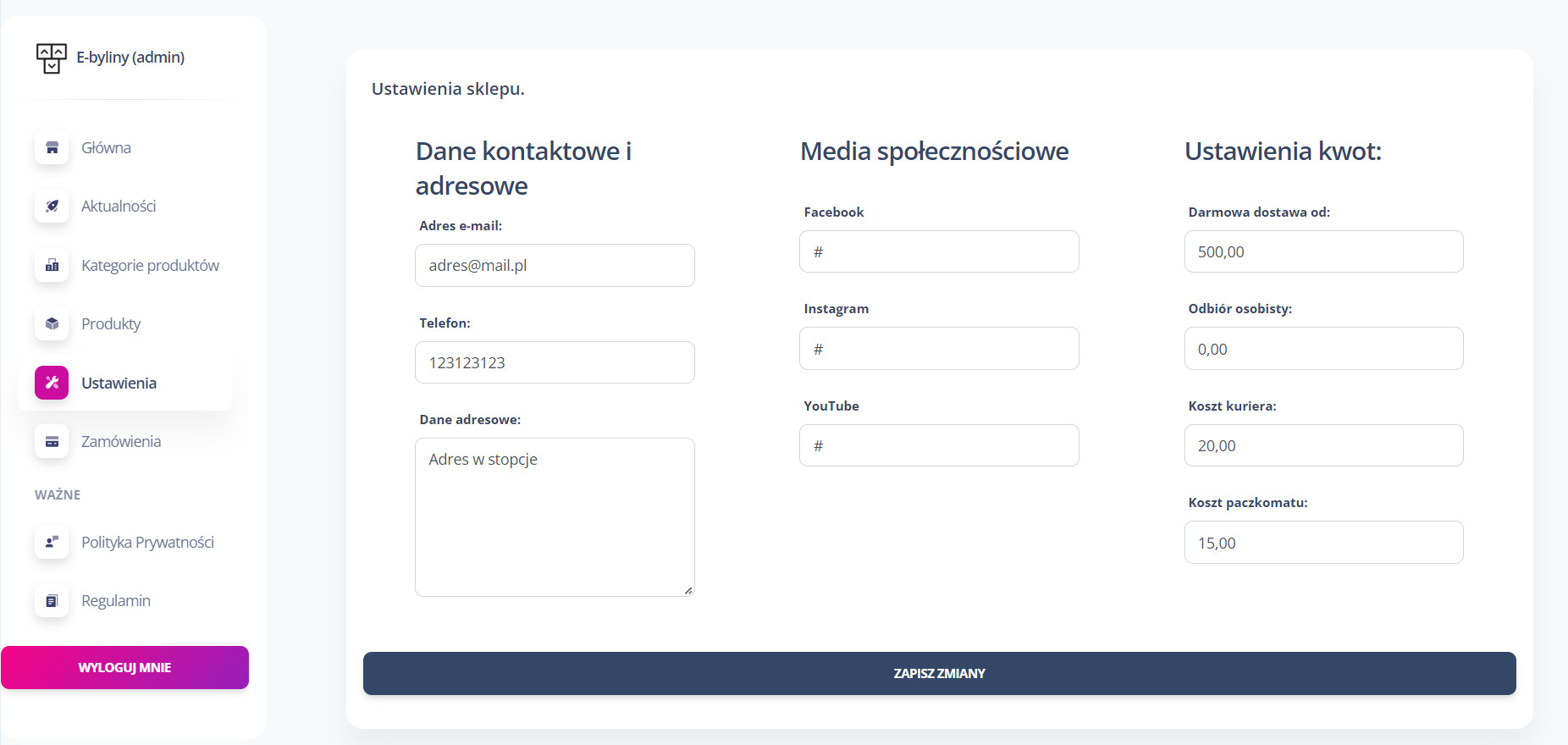Open Polityka Prywatności page
This screenshot has width=1568, height=745.
(x=124, y=542)
